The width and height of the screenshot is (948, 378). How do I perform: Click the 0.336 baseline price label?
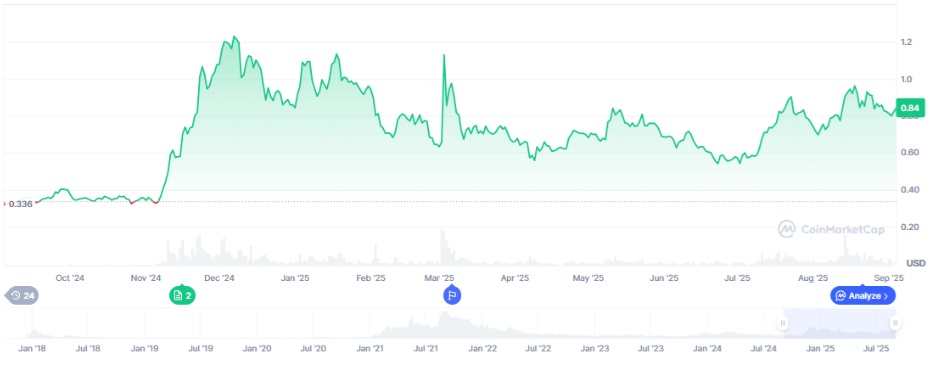[x=20, y=204]
